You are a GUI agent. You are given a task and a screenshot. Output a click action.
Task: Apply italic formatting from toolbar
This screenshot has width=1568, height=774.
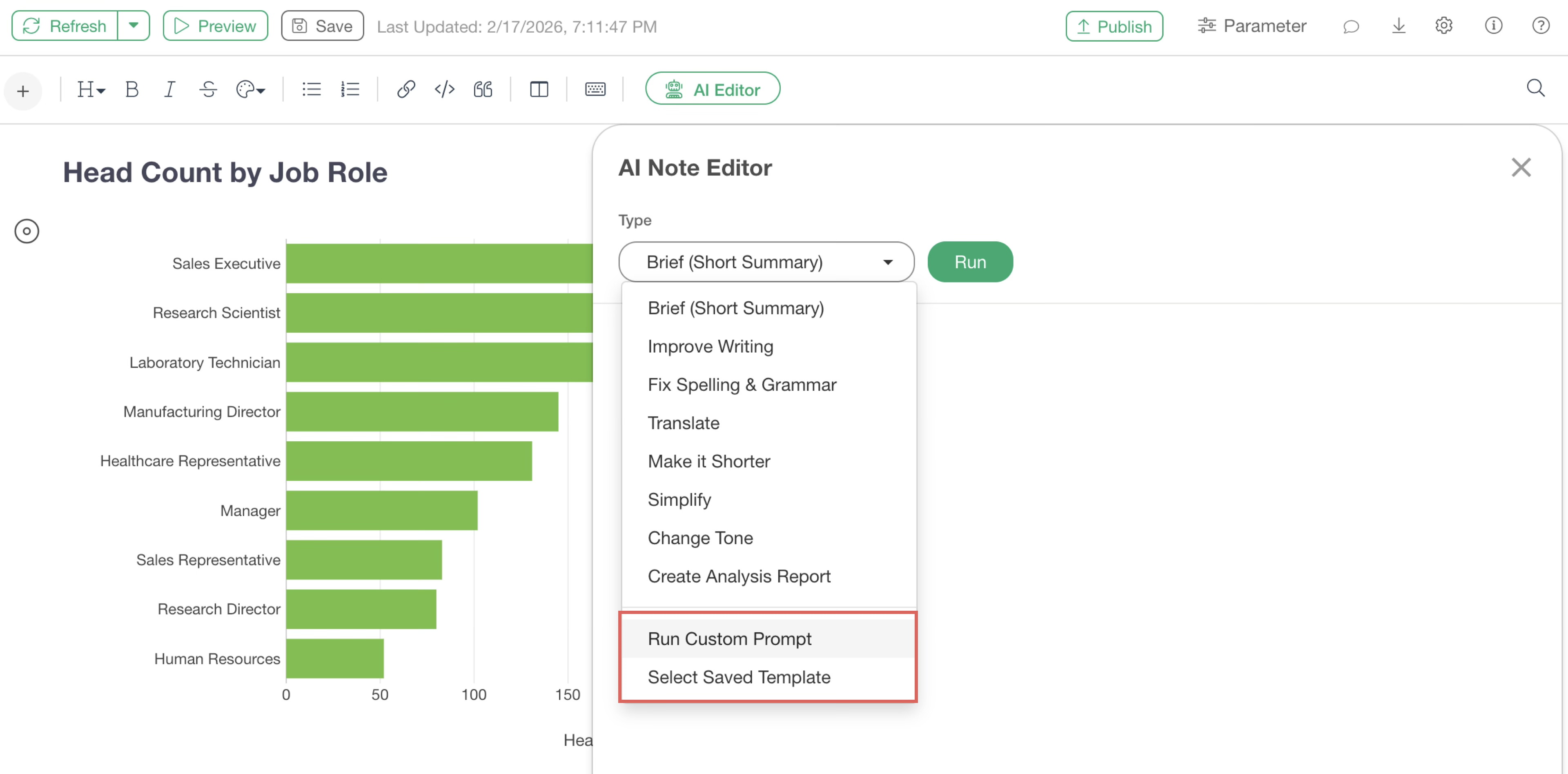(169, 89)
